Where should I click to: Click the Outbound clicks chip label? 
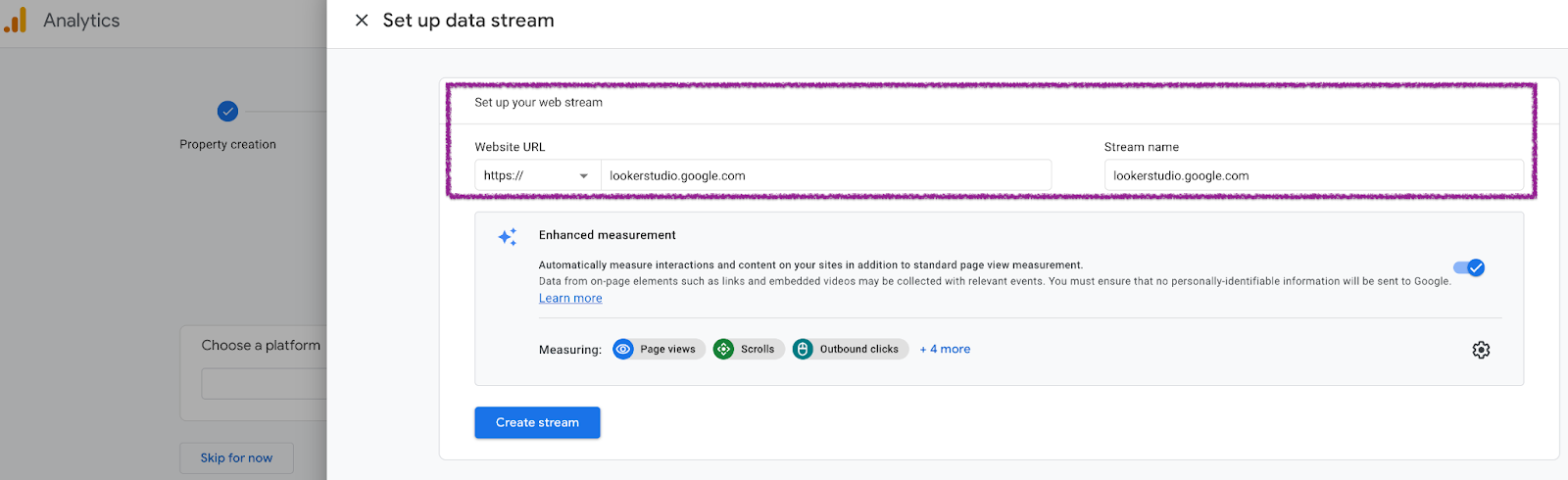(x=859, y=349)
